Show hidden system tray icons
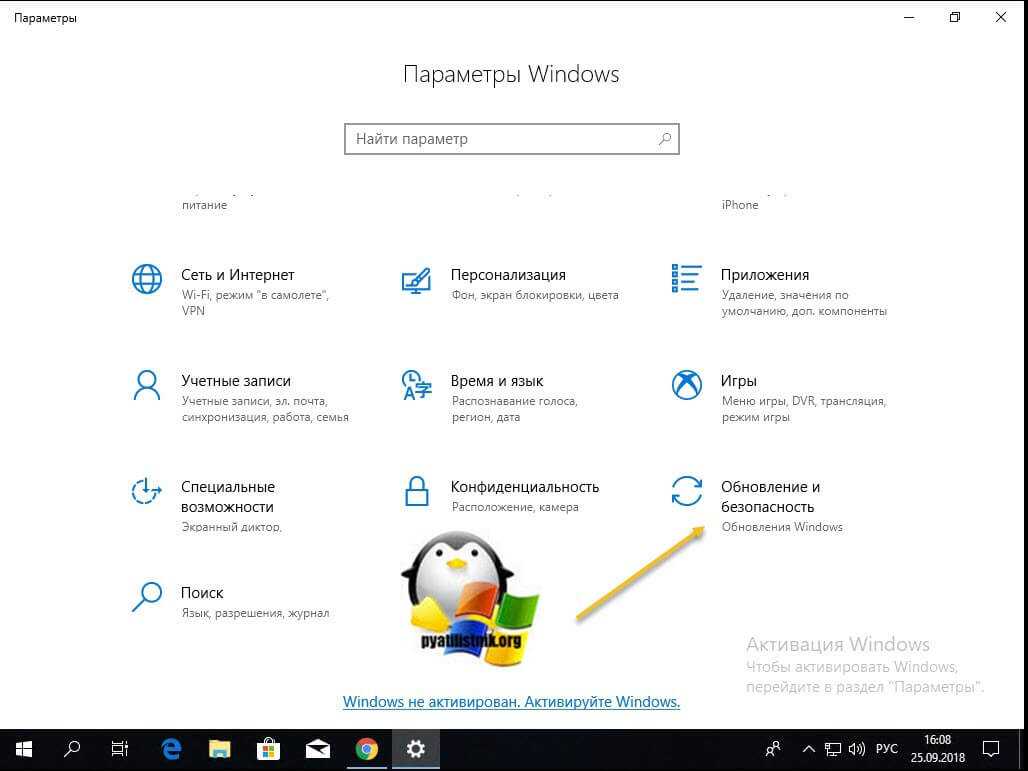This screenshot has height=771, width=1028. [808, 748]
